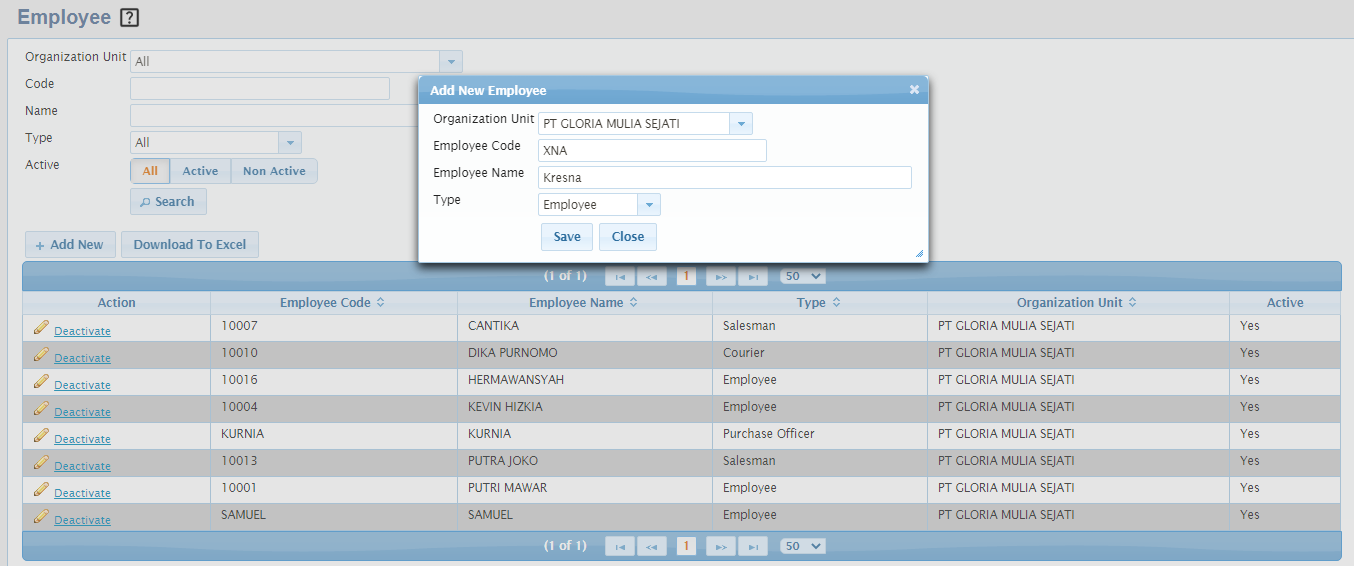The image size is (1354, 566).
Task: Click the Close button in dialog
Action: pyautogui.click(x=628, y=237)
